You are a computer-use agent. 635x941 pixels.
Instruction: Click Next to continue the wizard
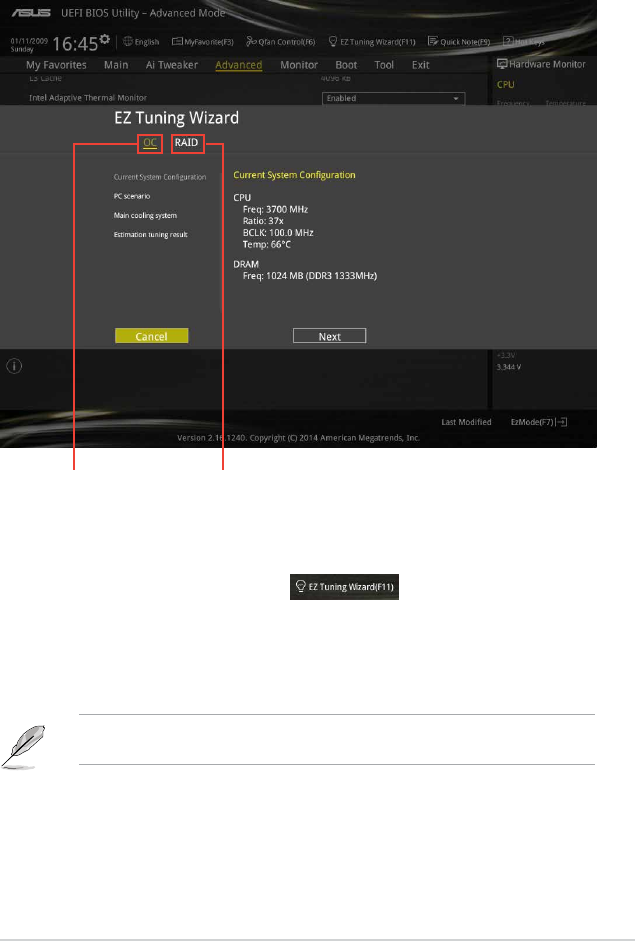point(330,336)
